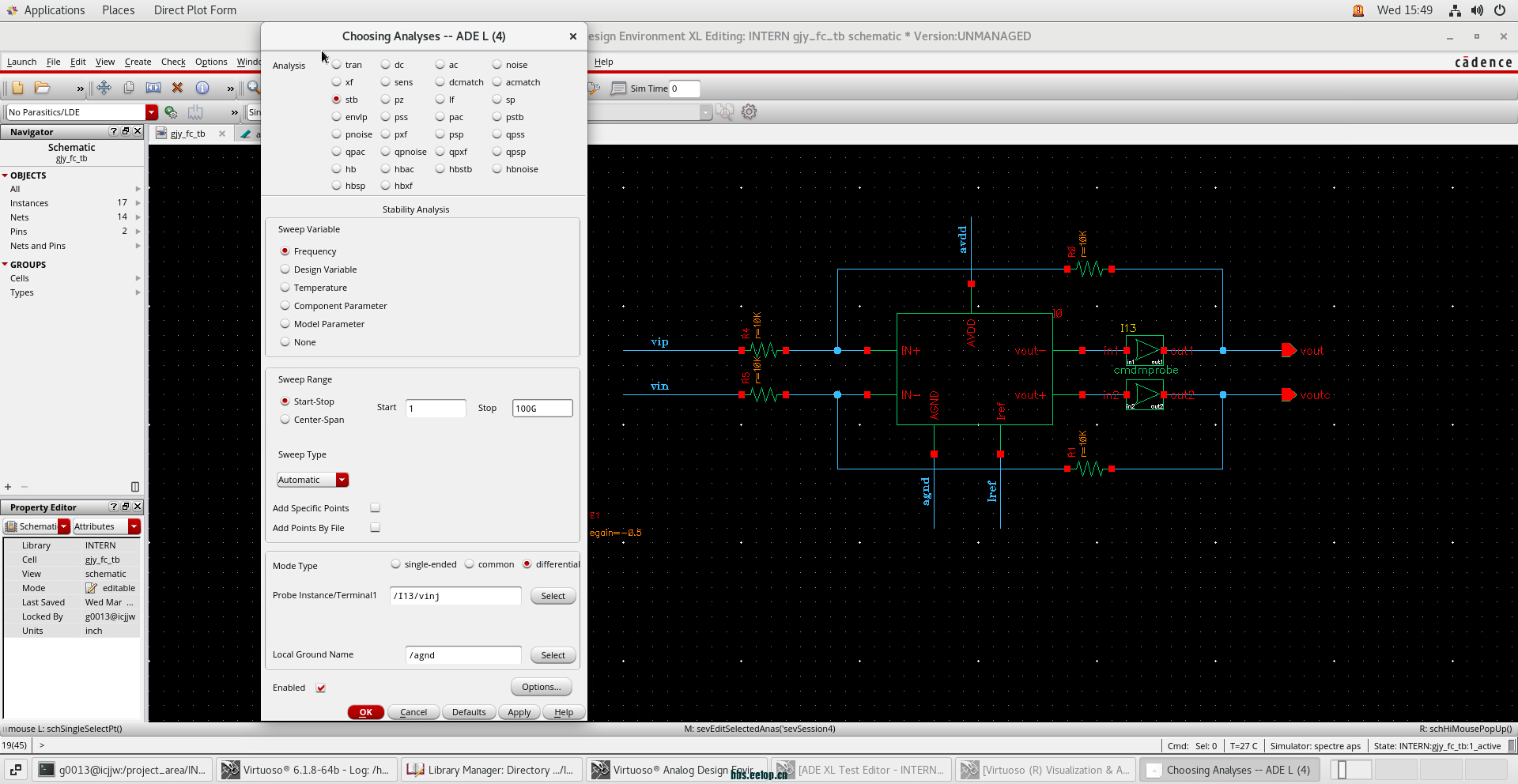Tick the Add Specific Points checkbox
The width and height of the screenshot is (1518, 784).
(x=376, y=508)
